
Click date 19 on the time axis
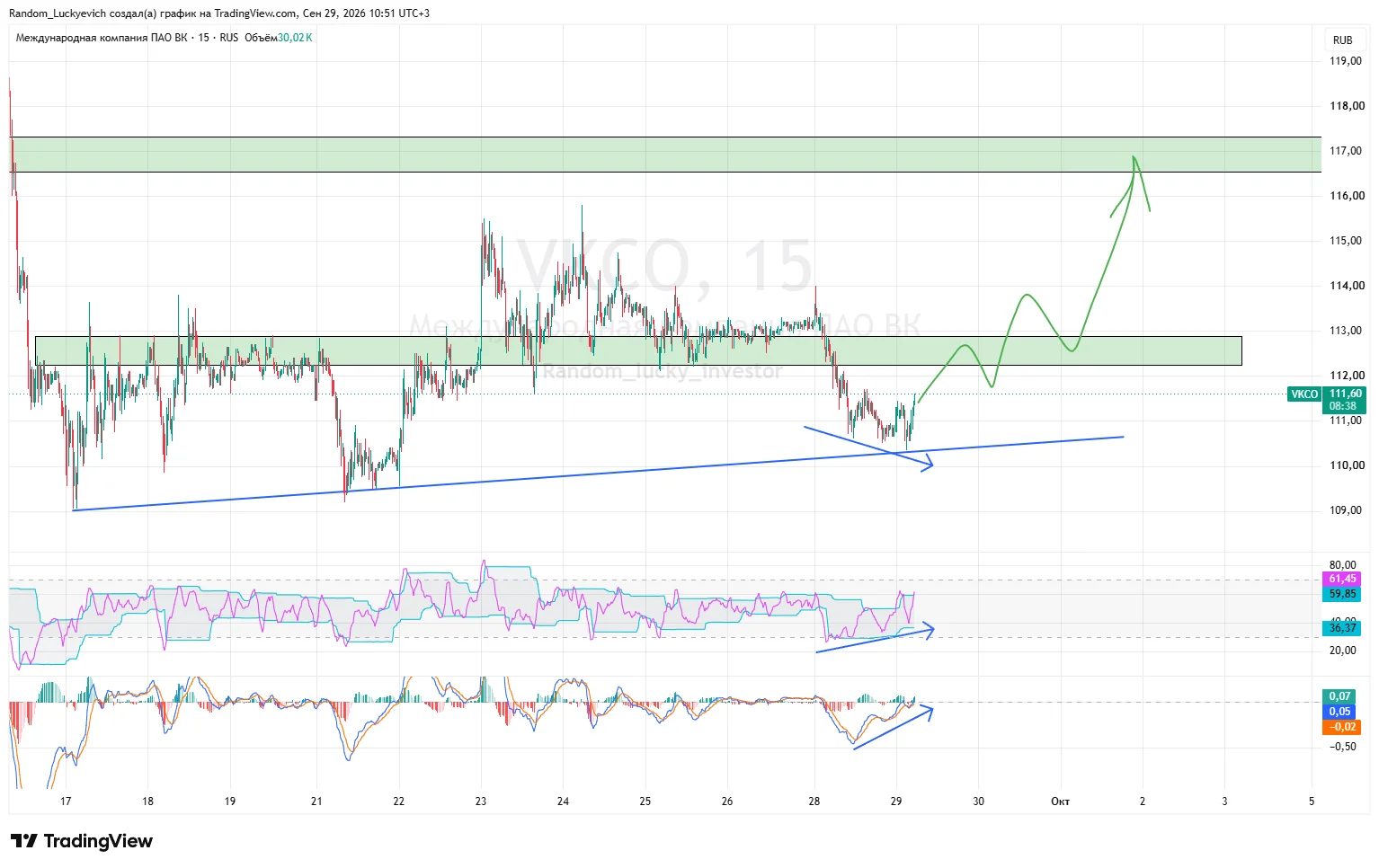click(230, 802)
